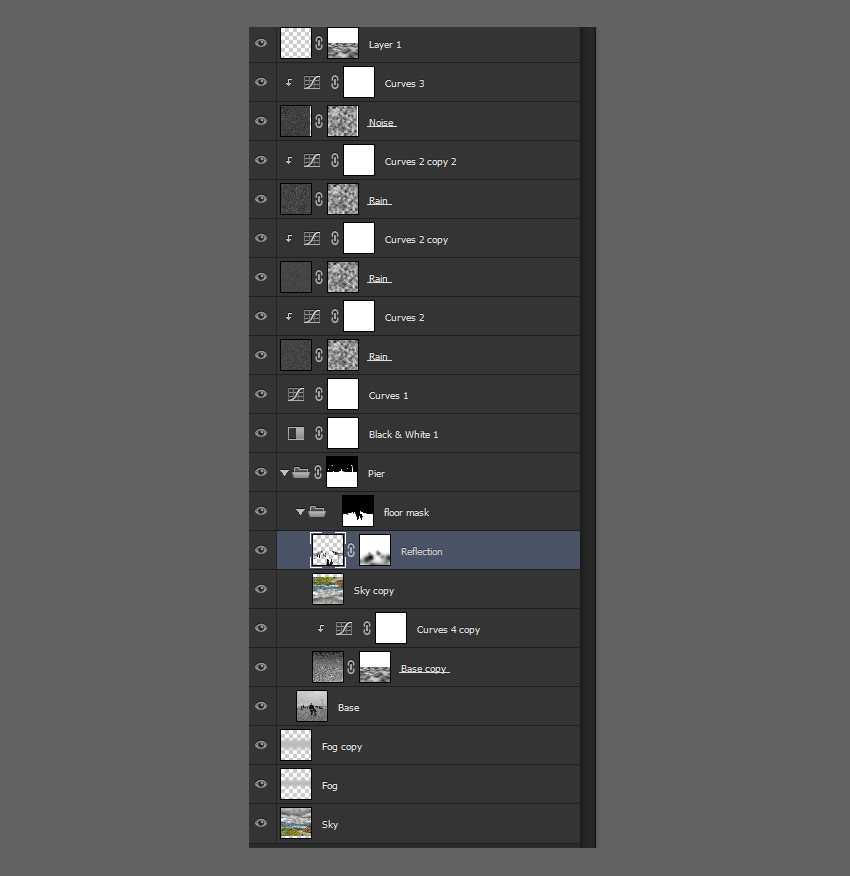
Task: Click clipping arrow on Curves 4 copy
Action: pyautogui.click(x=321, y=629)
